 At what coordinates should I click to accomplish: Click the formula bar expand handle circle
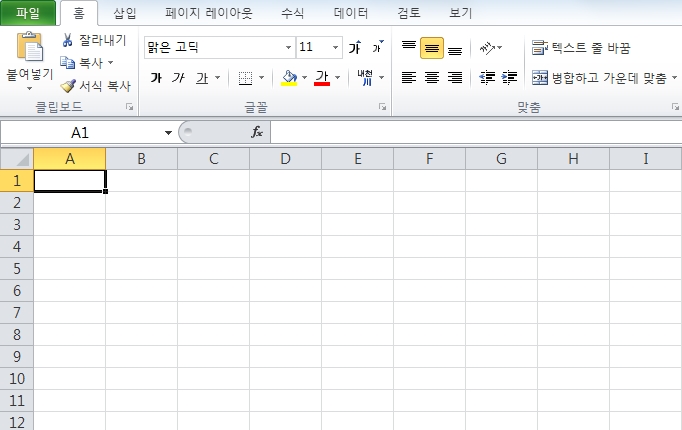188,132
